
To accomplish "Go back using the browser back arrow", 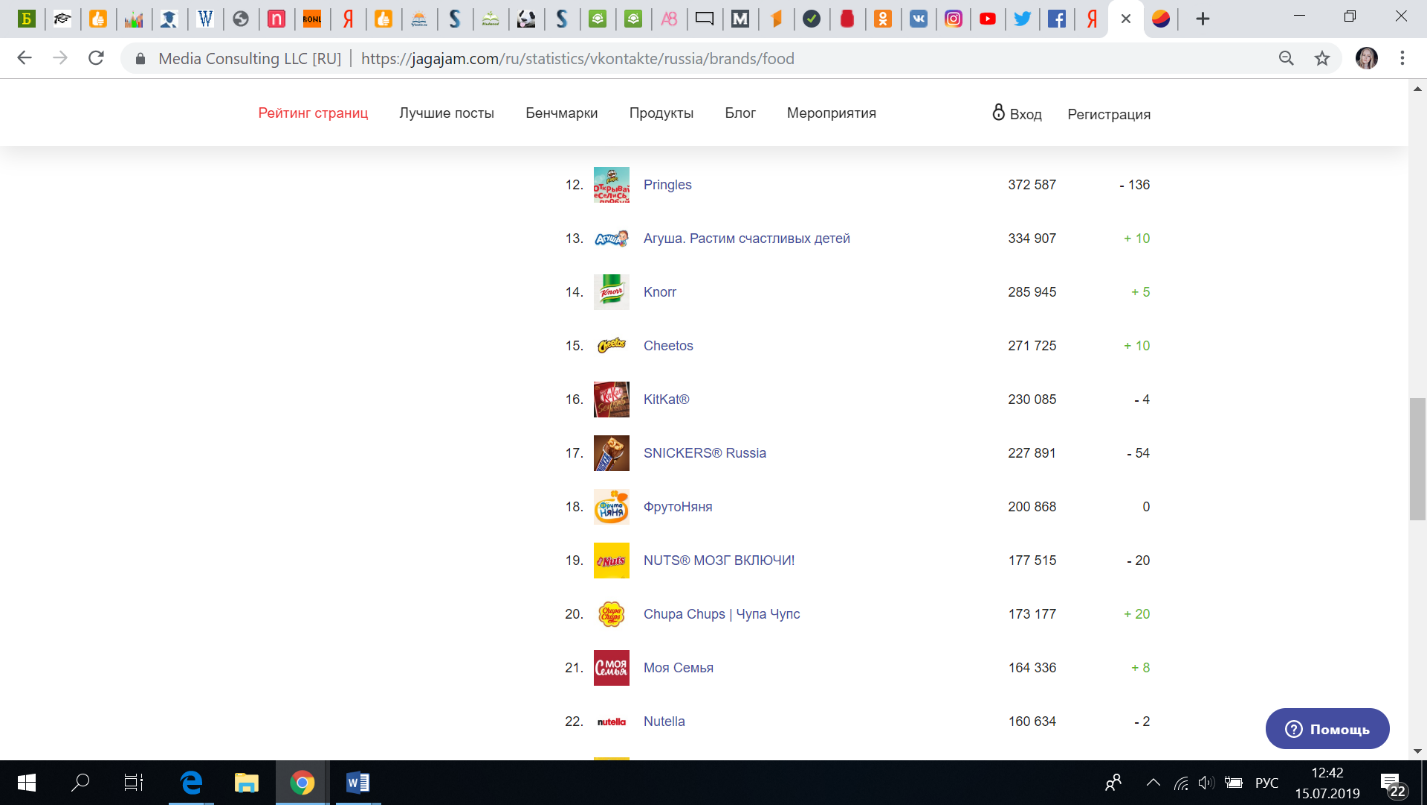I will coord(25,58).
